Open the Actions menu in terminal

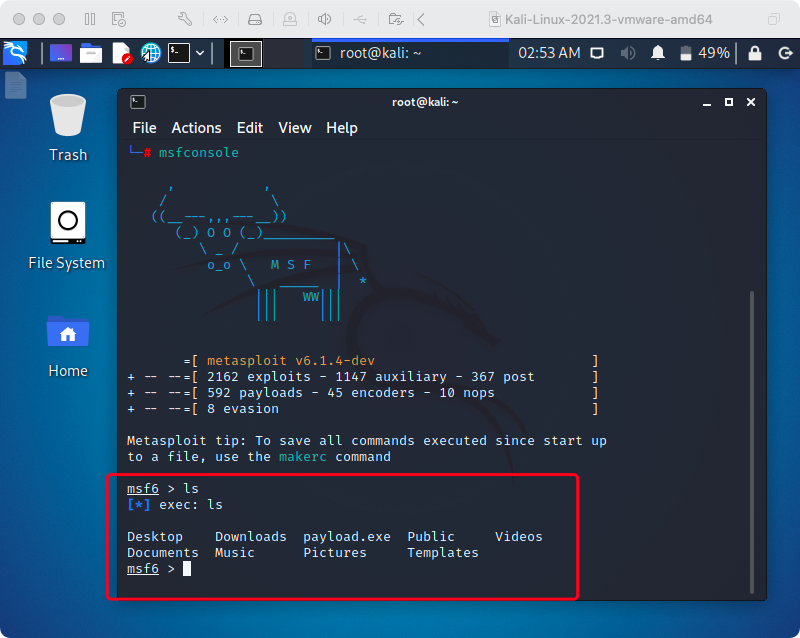pos(196,128)
